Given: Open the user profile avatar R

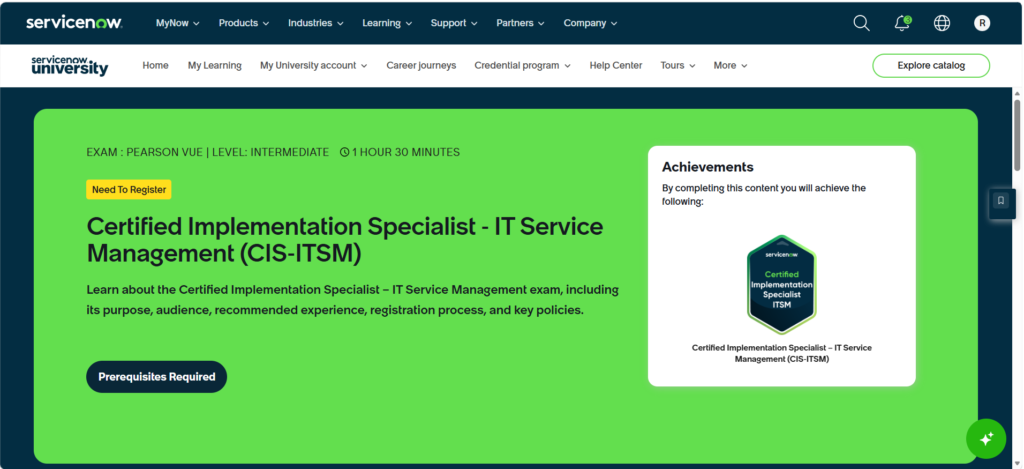Looking at the screenshot, I should [982, 23].
